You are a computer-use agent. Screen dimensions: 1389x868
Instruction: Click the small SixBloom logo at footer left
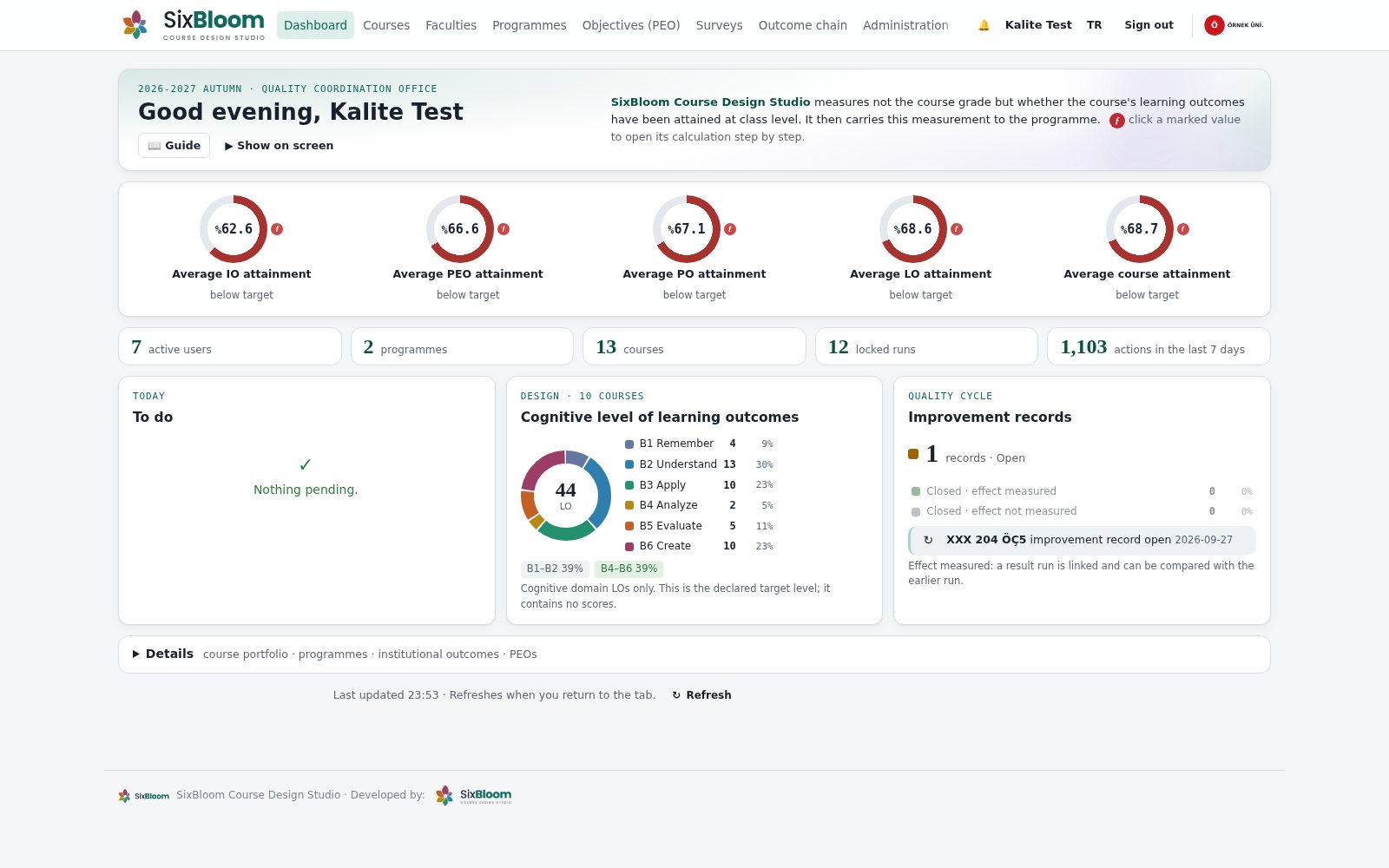pos(144,795)
